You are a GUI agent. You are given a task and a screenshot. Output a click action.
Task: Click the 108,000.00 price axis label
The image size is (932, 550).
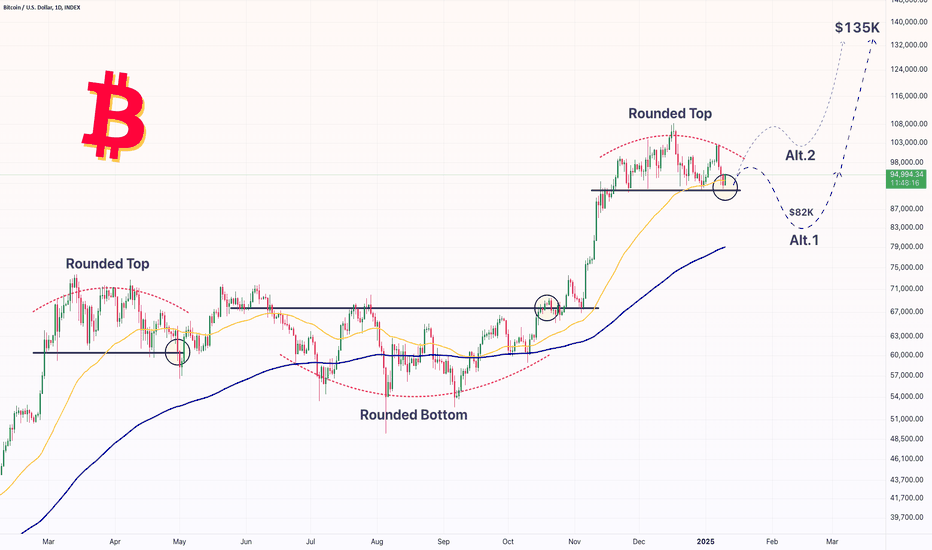(x=909, y=124)
